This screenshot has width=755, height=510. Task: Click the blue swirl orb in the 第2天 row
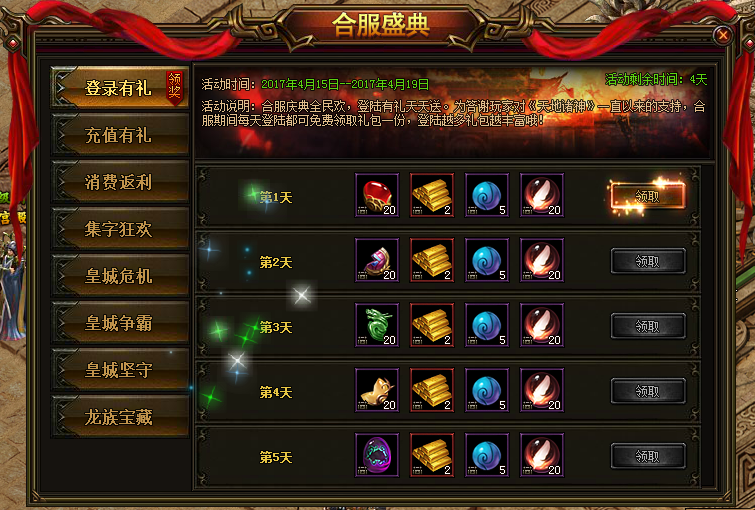tap(487, 260)
